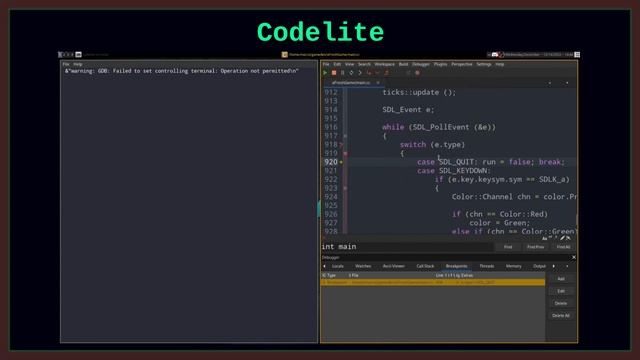The image size is (640, 360).
Task: Click the Edit breakpoint button
Action: pyautogui.click(x=561, y=291)
